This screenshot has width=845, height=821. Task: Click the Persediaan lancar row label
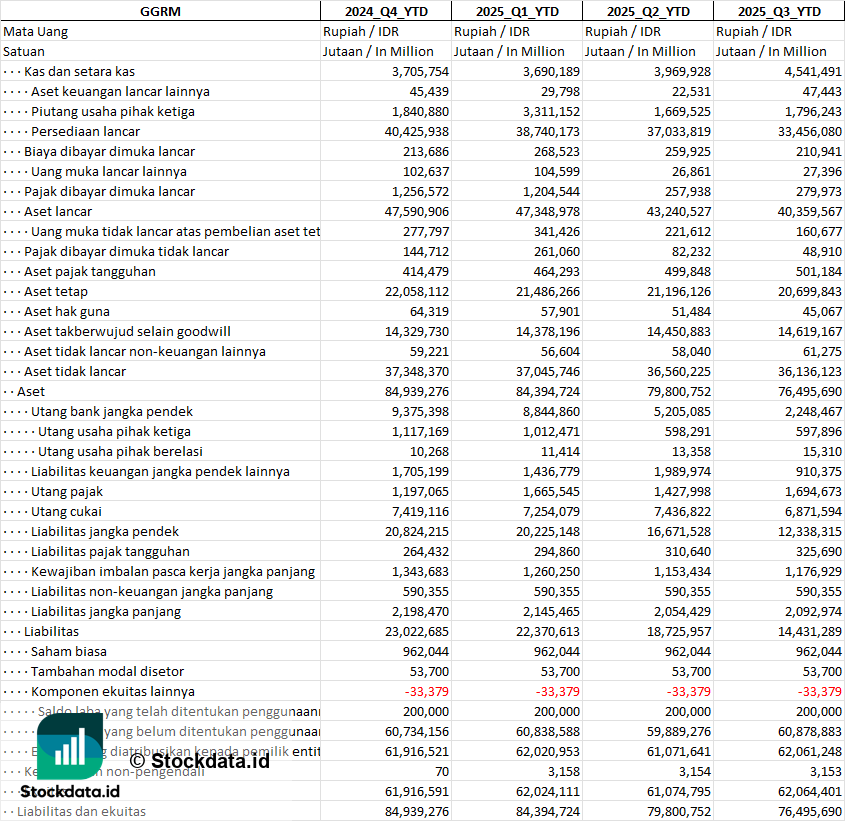85,131
